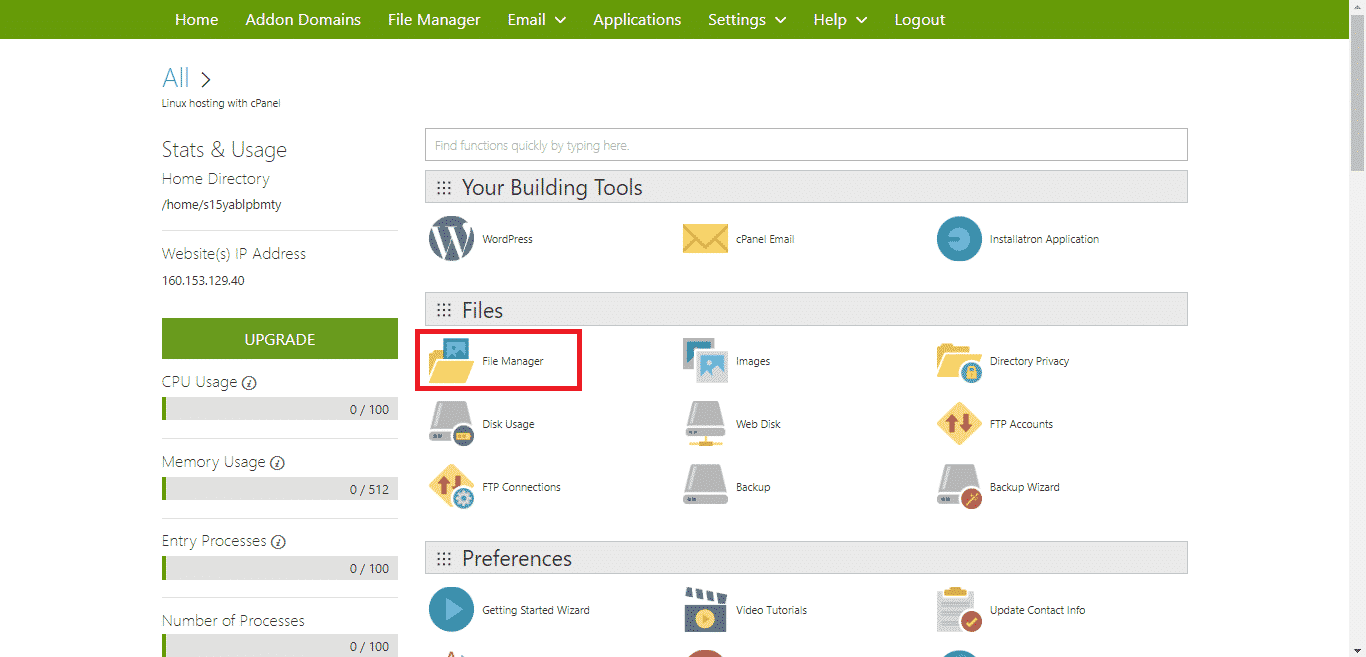The image size is (1366, 657).
Task: Open the File Manager folder icon
Action: (x=451, y=361)
